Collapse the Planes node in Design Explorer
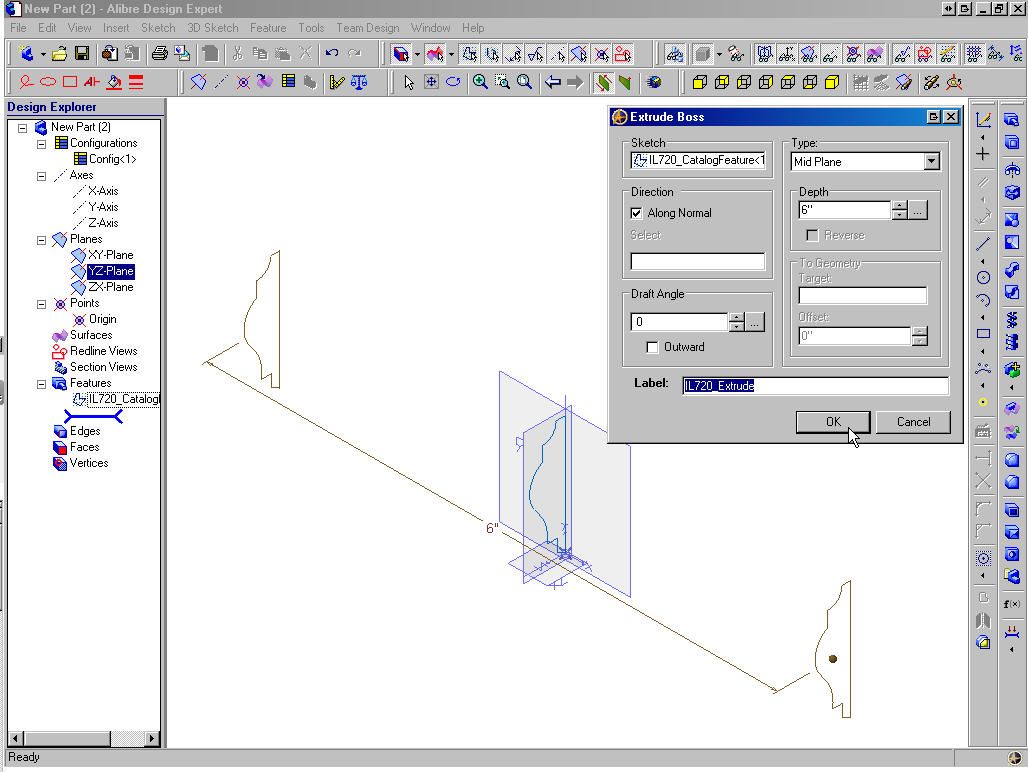Image resolution: width=1028 pixels, height=772 pixels. click(x=40, y=239)
